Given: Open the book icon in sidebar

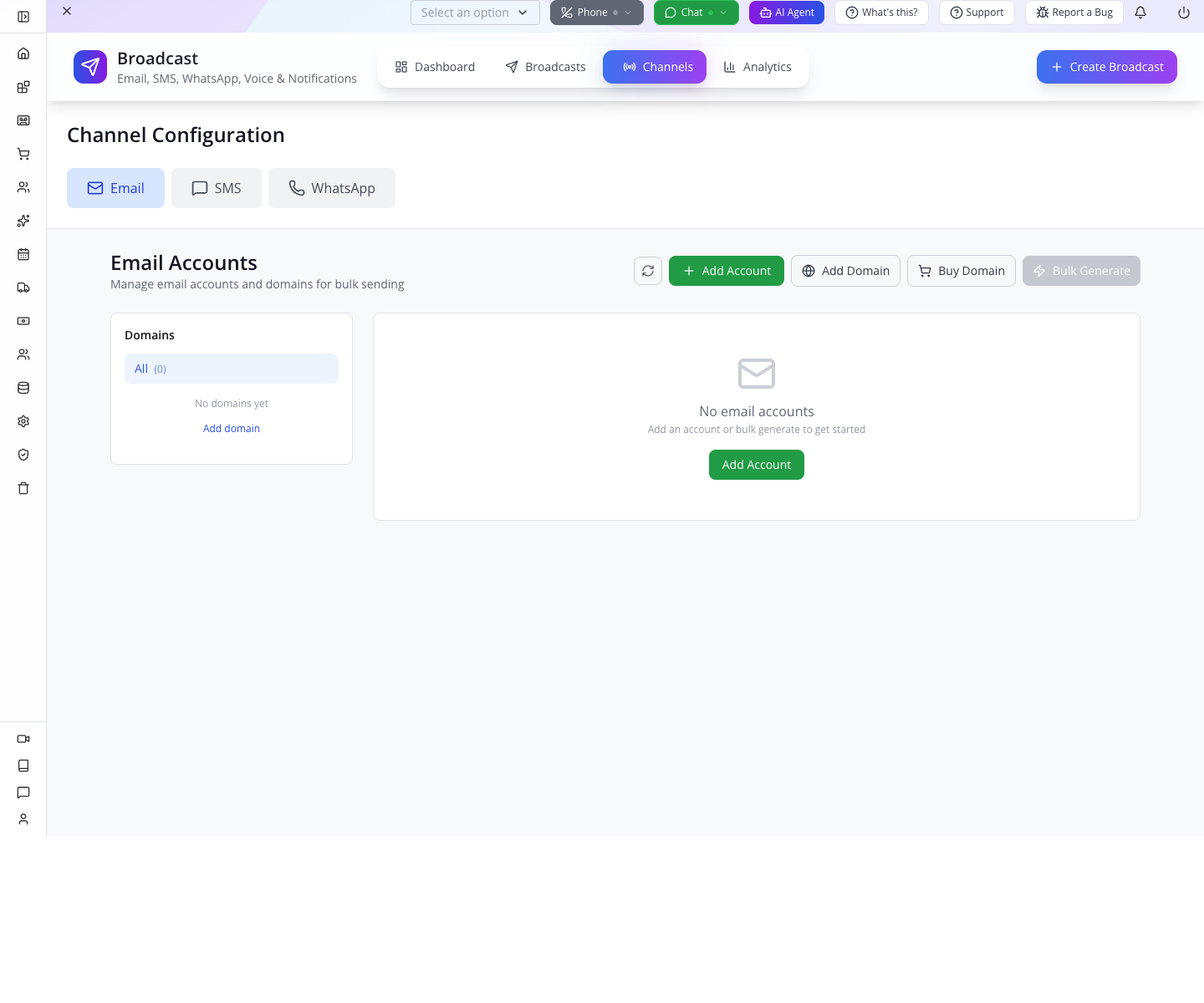Looking at the screenshot, I should tap(23, 766).
